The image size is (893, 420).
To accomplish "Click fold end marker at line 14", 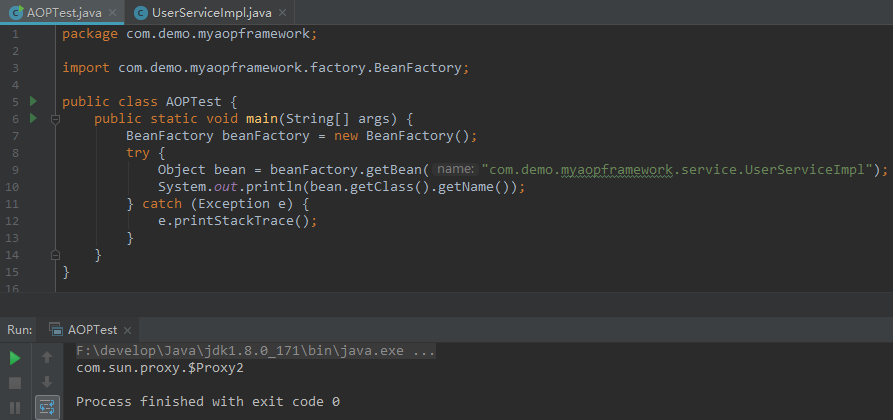I will [55, 254].
